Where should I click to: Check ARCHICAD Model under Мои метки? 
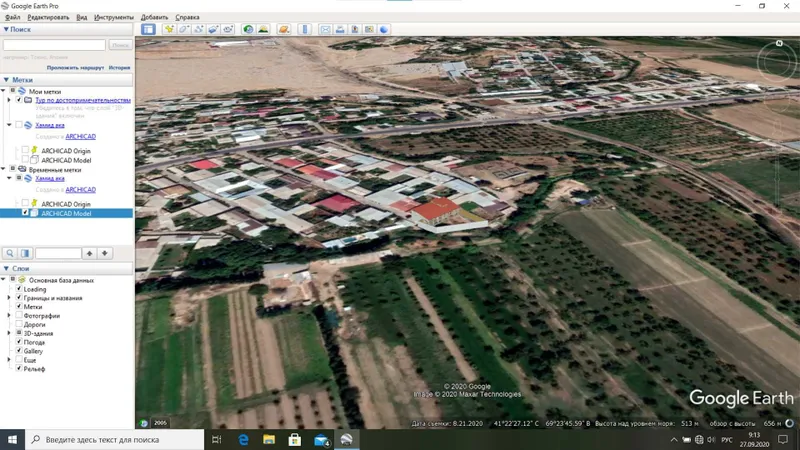[25, 160]
